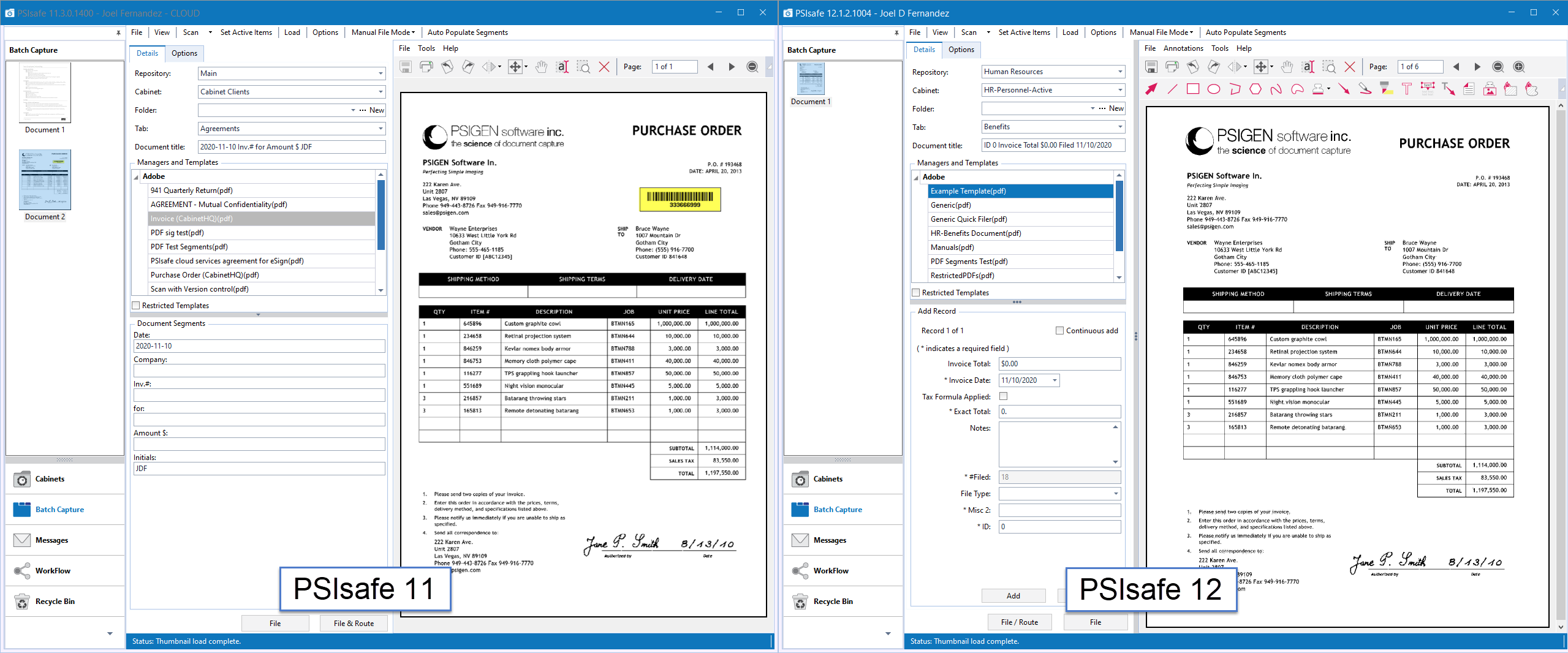
Task: Toggle Restricted Templates in PSIsafe 11 window
Action: click(136, 306)
